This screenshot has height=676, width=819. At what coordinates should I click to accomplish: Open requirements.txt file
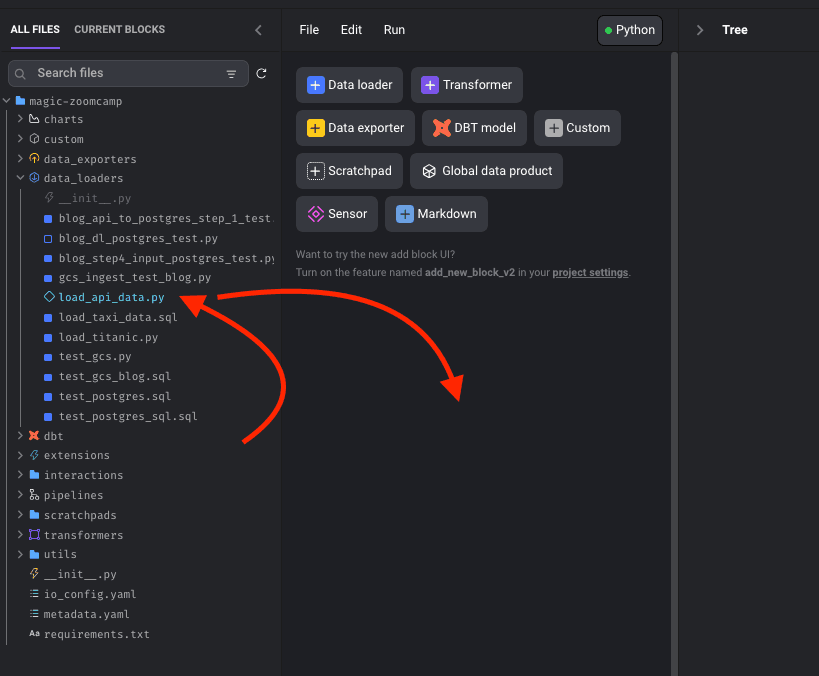pos(97,634)
